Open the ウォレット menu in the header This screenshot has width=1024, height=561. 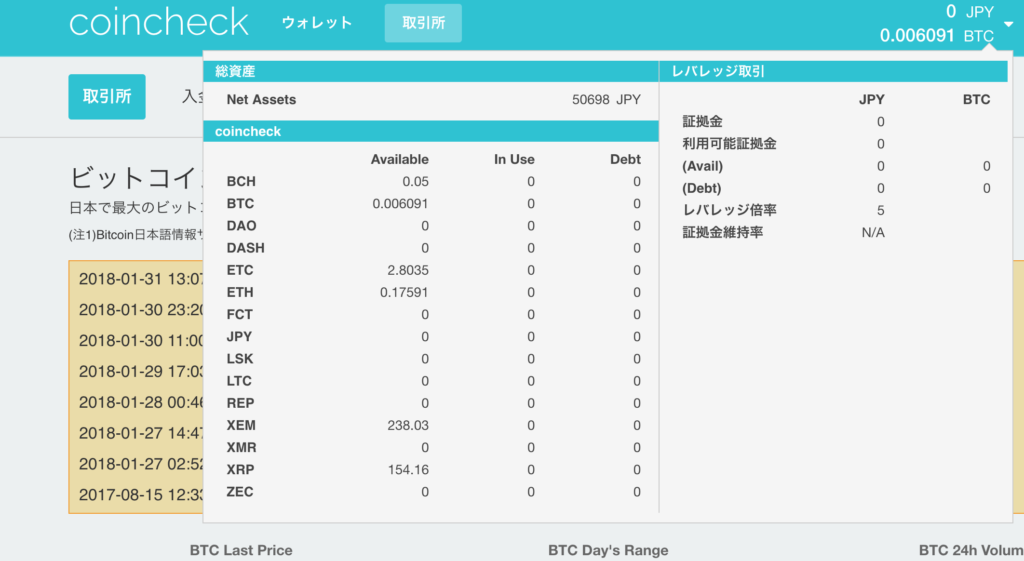coord(316,23)
